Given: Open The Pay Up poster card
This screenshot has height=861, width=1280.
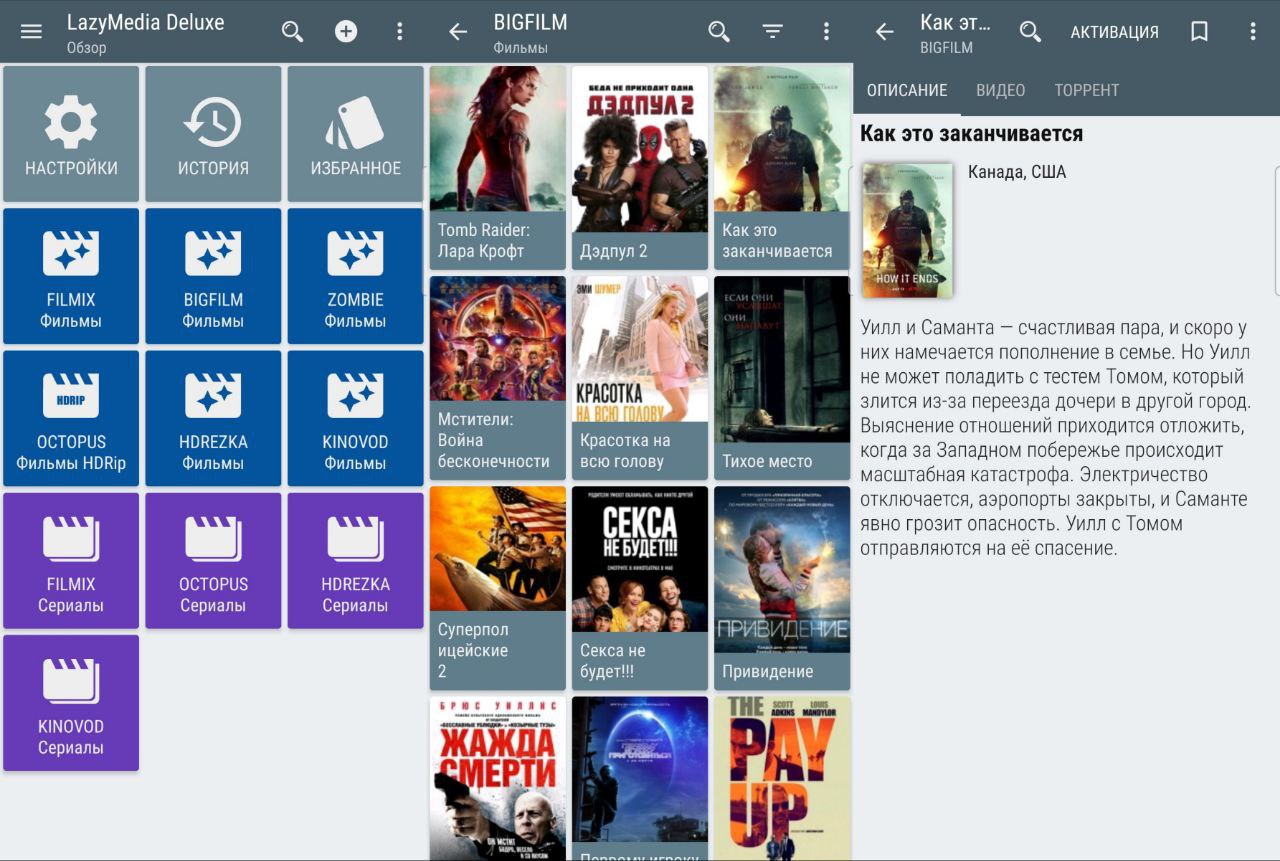Looking at the screenshot, I should click(782, 778).
